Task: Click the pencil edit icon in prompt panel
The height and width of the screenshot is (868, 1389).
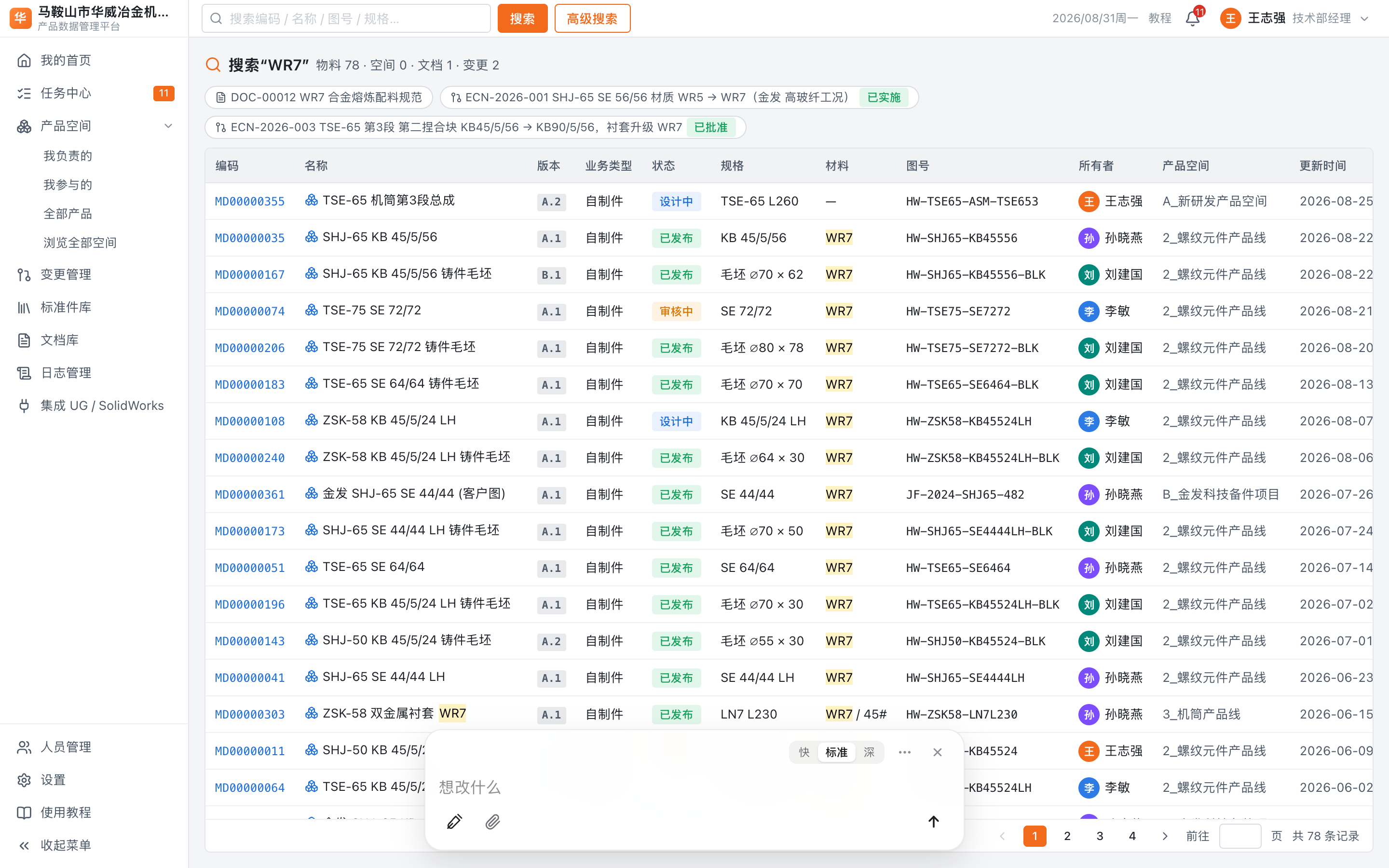Action: click(454, 822)
